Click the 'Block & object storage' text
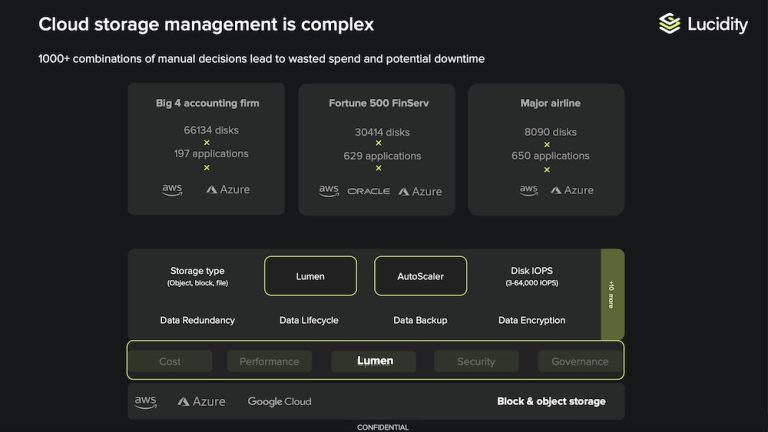This screenshot has height=432, width=768. 551,401
